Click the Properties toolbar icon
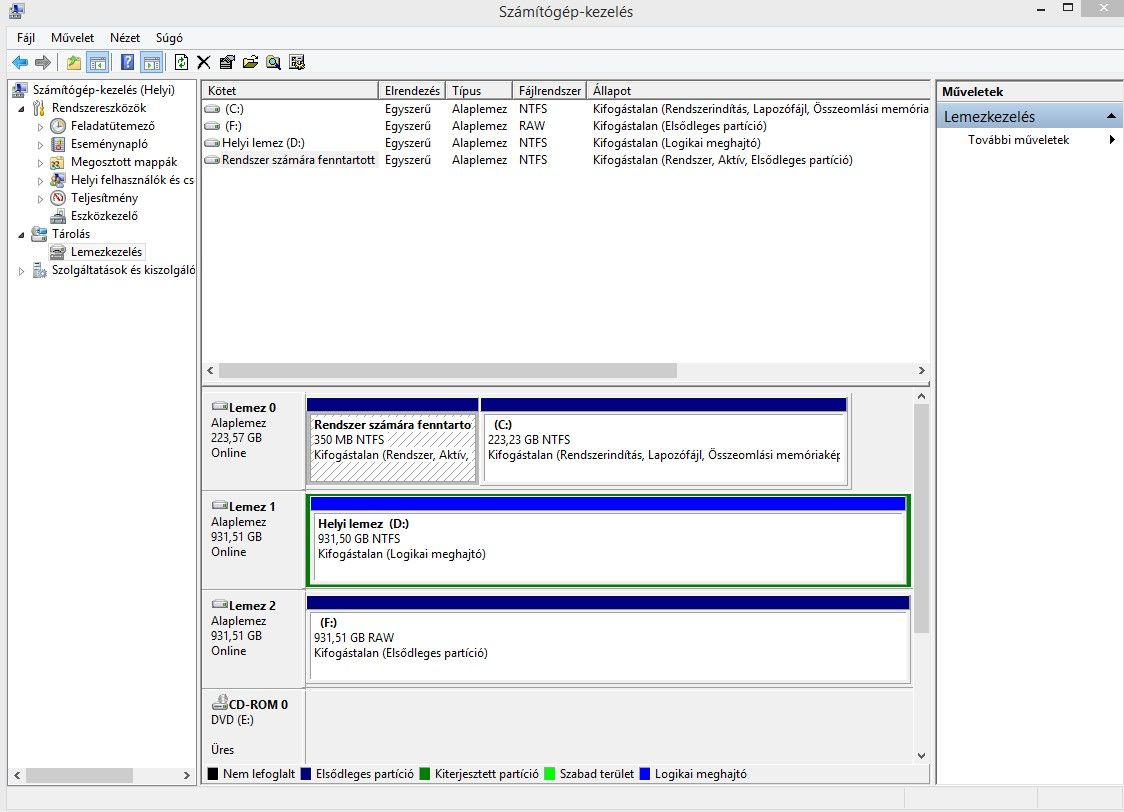This screenshot has height=812, width=1124. coord(227,62)
